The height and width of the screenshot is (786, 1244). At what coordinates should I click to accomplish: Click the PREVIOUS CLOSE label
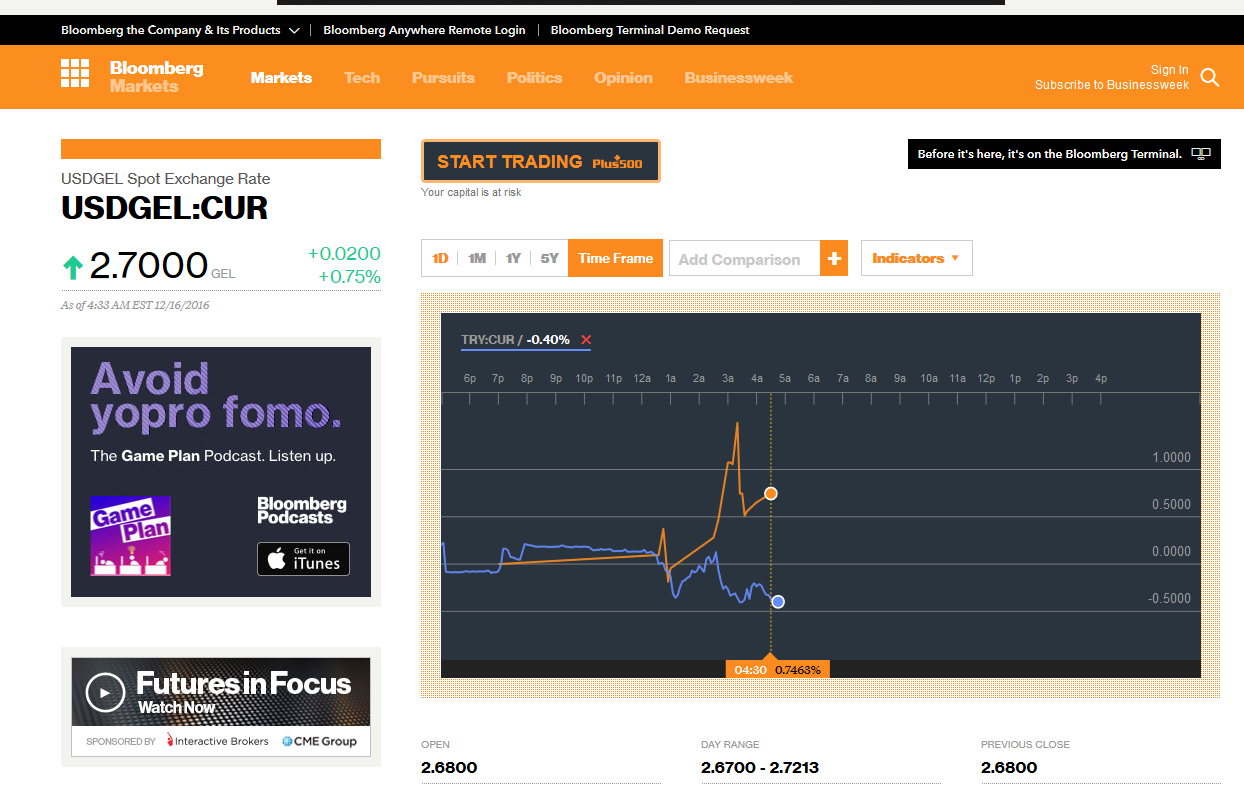point(1025,745)
